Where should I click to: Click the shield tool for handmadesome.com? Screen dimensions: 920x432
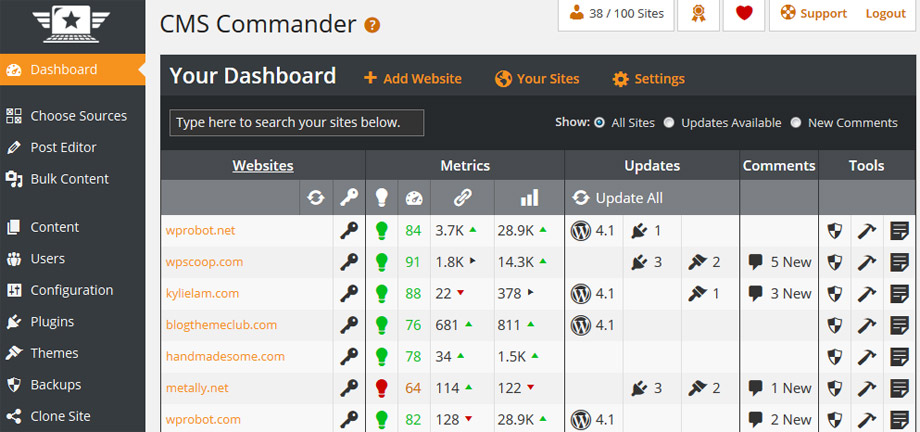click(834, 356)
